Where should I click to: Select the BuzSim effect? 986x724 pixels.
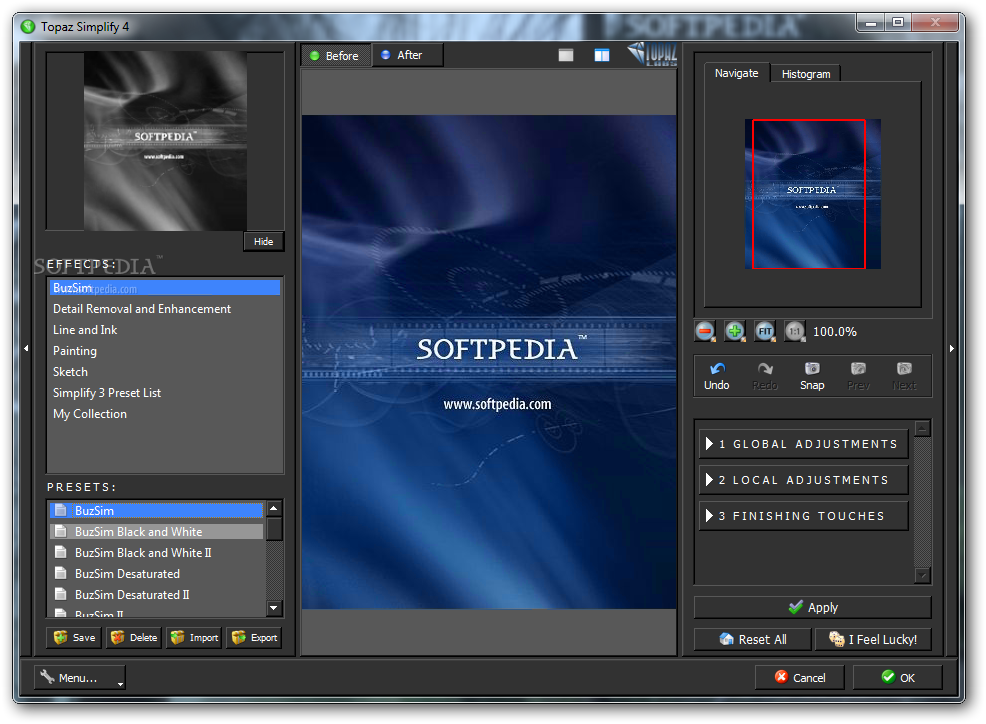(x=165, y=287)
